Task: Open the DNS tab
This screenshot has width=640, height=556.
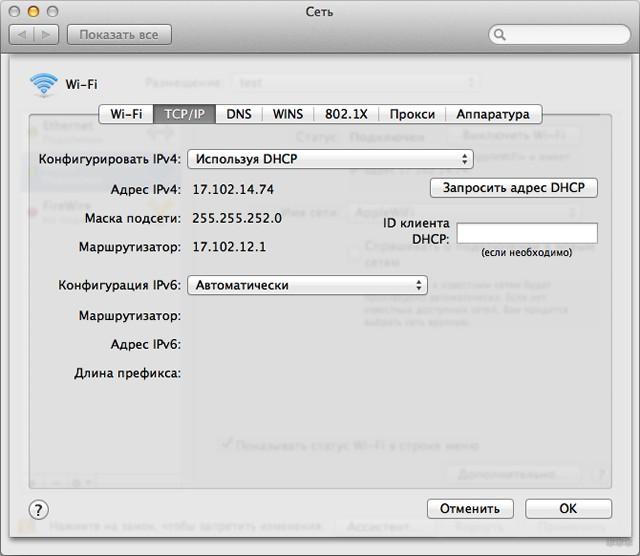Action: click(239, 114)
